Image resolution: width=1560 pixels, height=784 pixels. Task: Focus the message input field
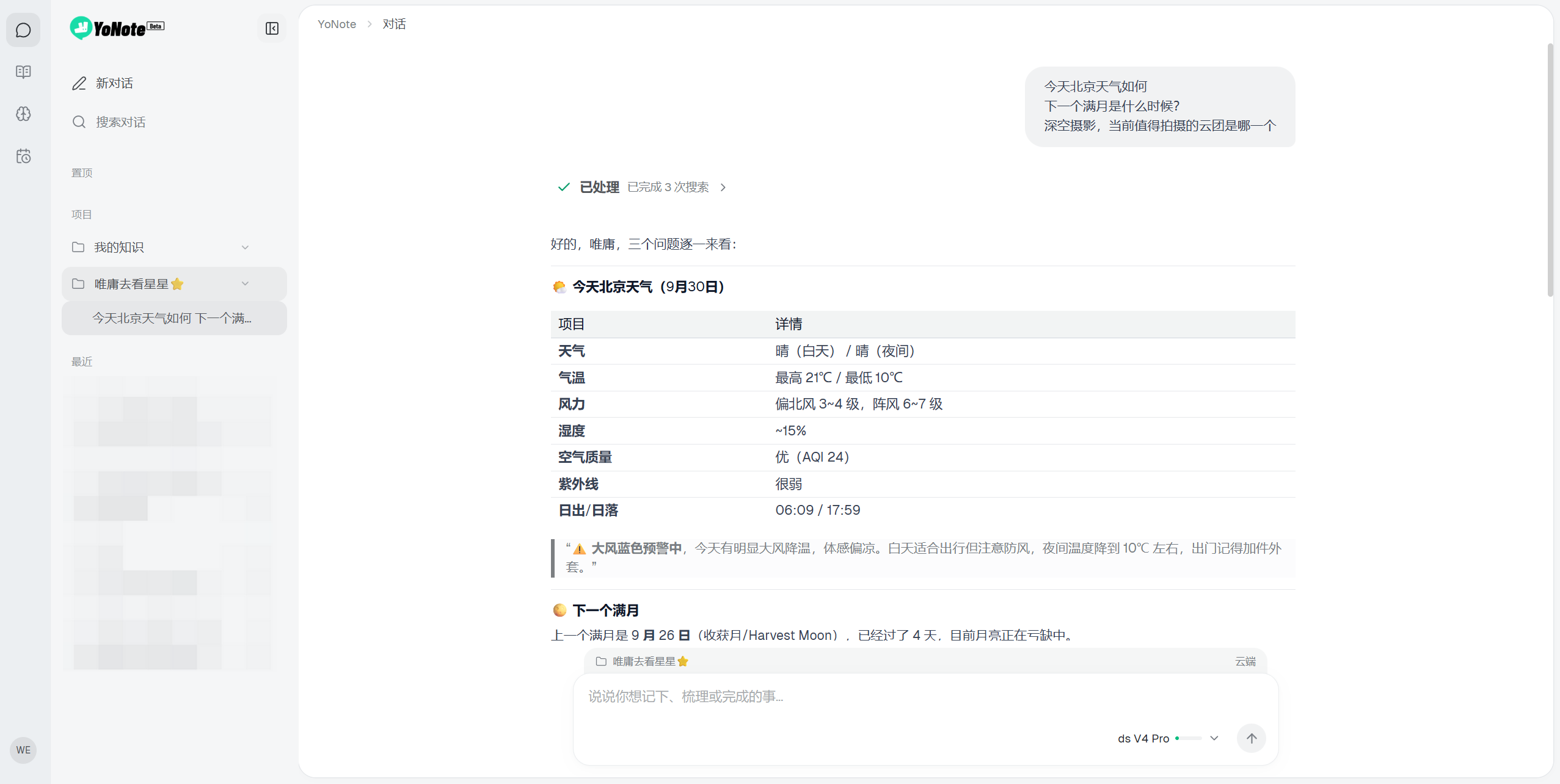tap(925, 697)
